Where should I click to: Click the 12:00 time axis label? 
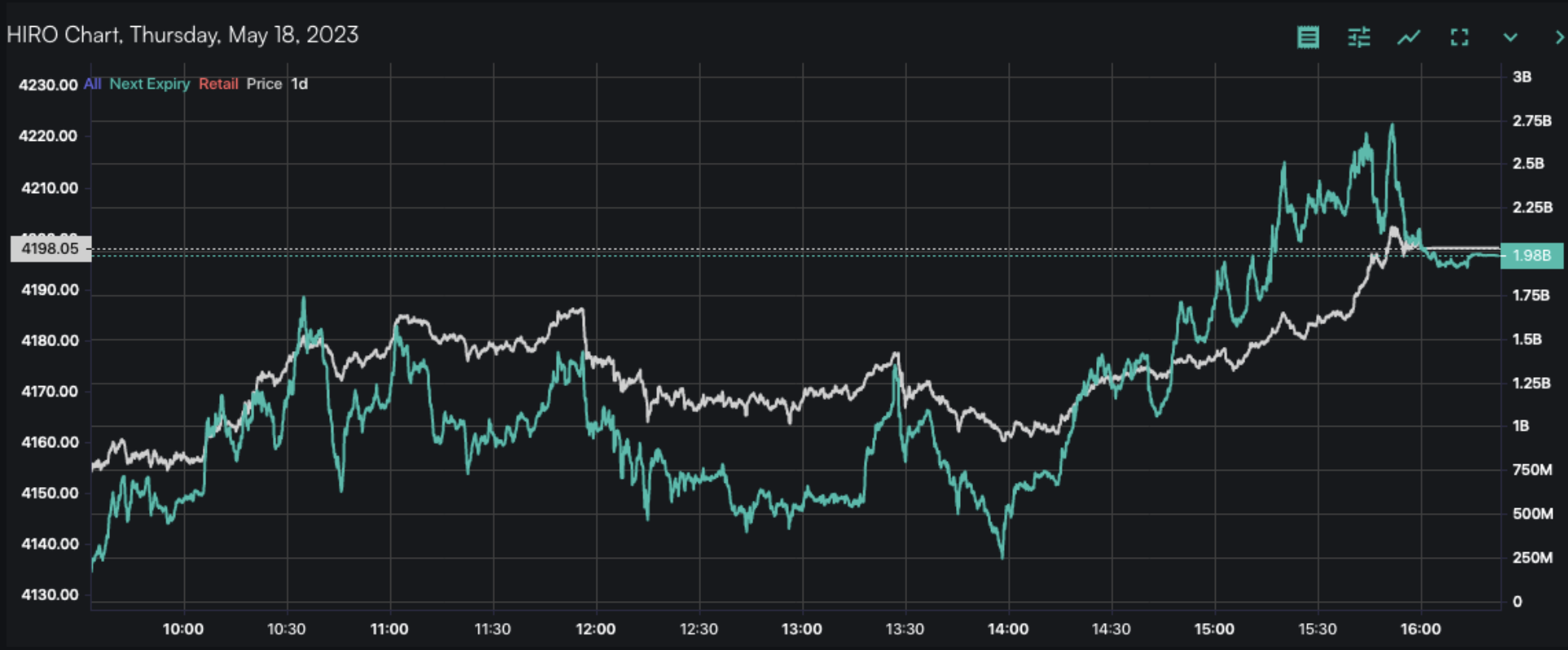tap(596, 629)
